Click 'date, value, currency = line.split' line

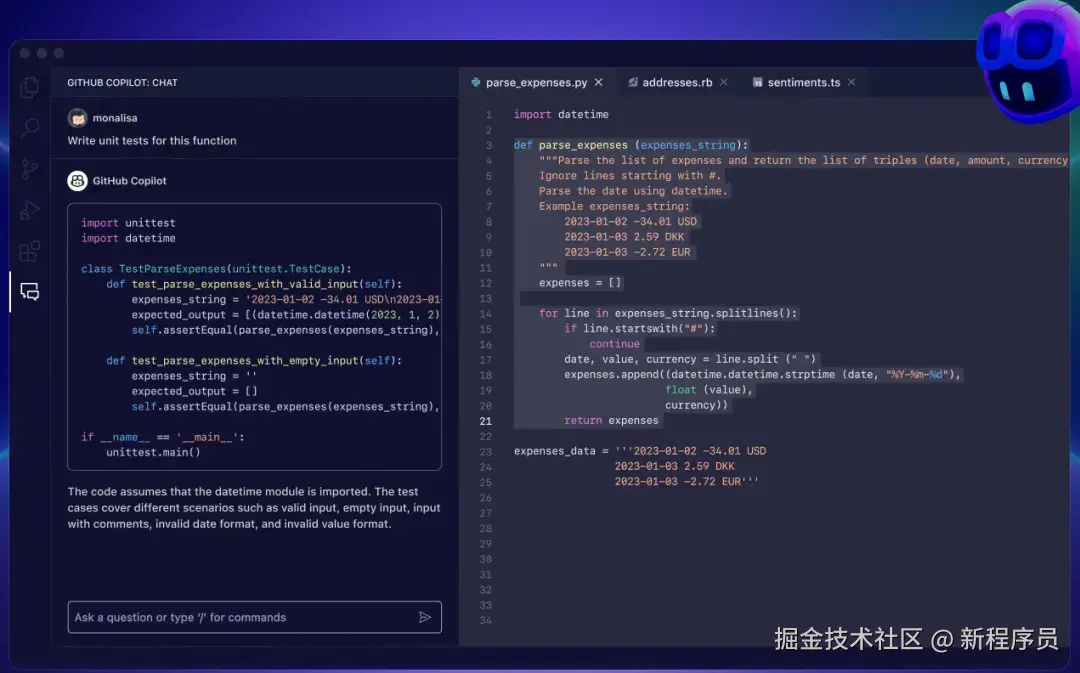point(690,360)
